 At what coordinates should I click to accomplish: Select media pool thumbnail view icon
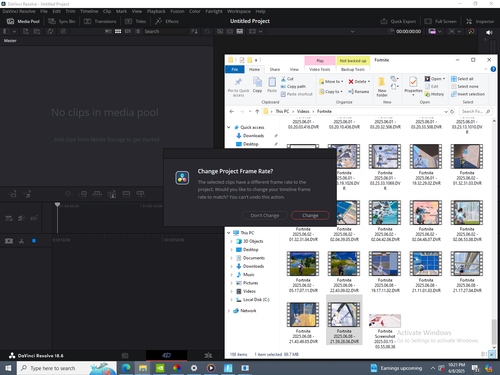click(x=118, y=31)
